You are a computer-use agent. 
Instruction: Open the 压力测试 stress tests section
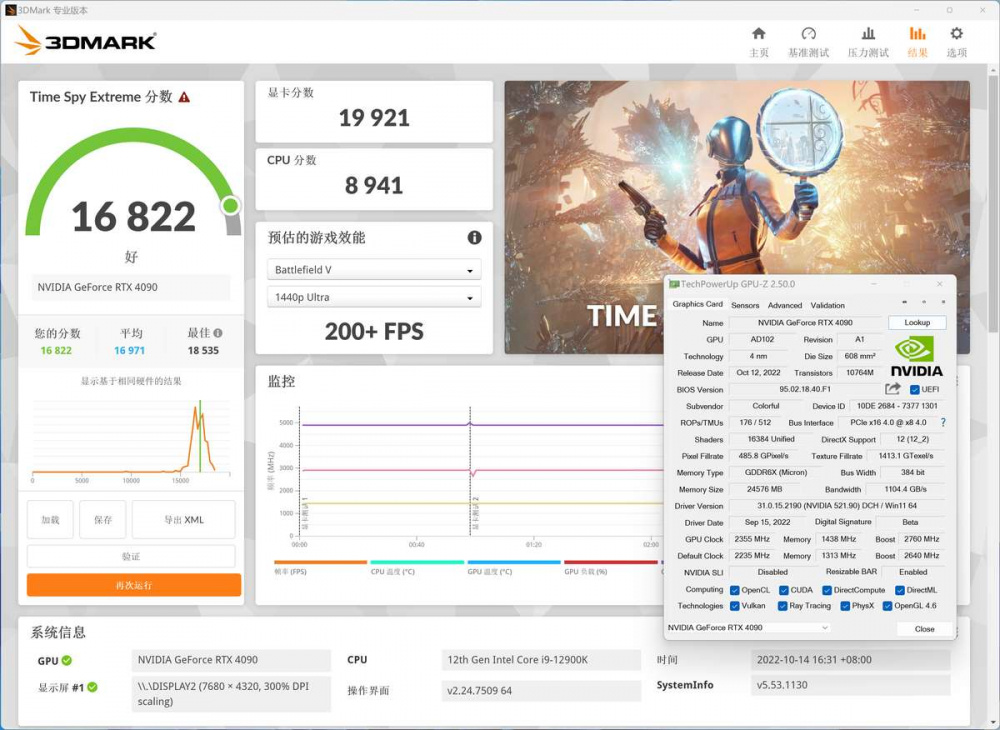click(x=867, y=42)
